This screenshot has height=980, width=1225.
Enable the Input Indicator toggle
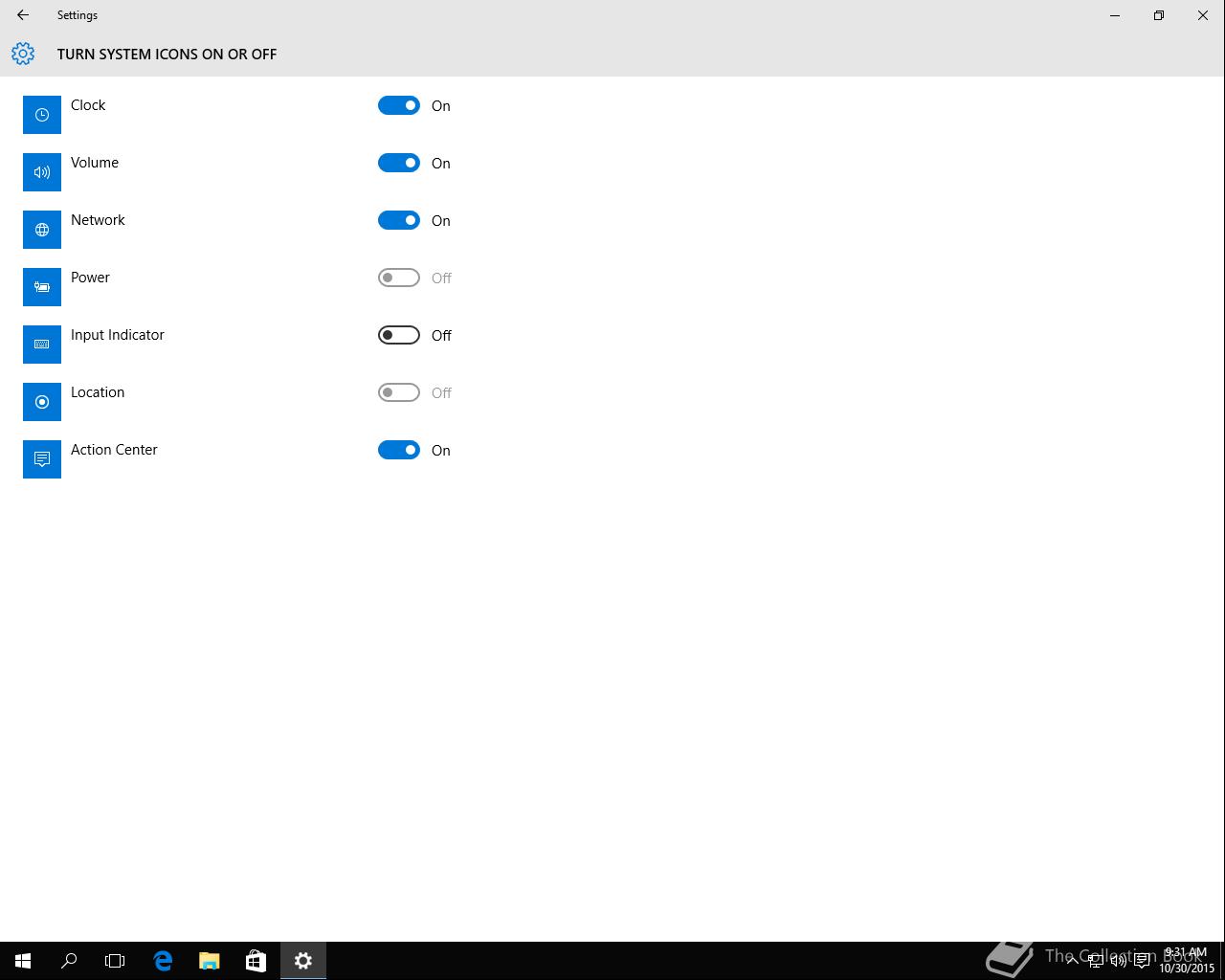pos(399,335)
